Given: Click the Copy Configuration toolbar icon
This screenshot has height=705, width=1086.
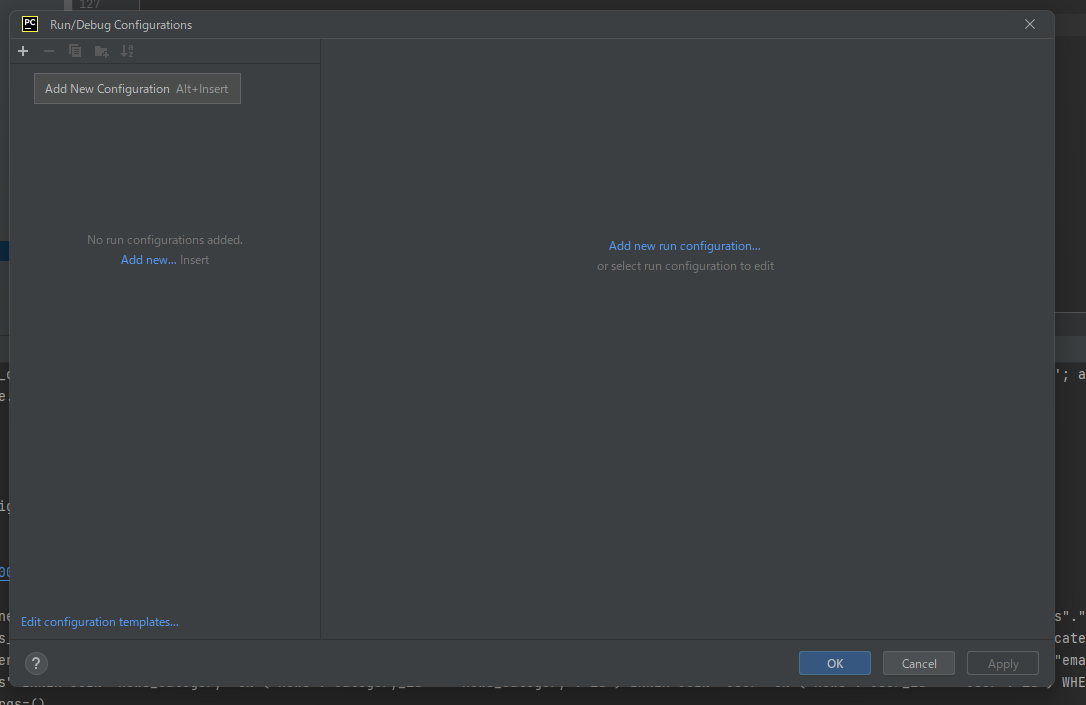Looking at the screenshot, I should point(75,51).
